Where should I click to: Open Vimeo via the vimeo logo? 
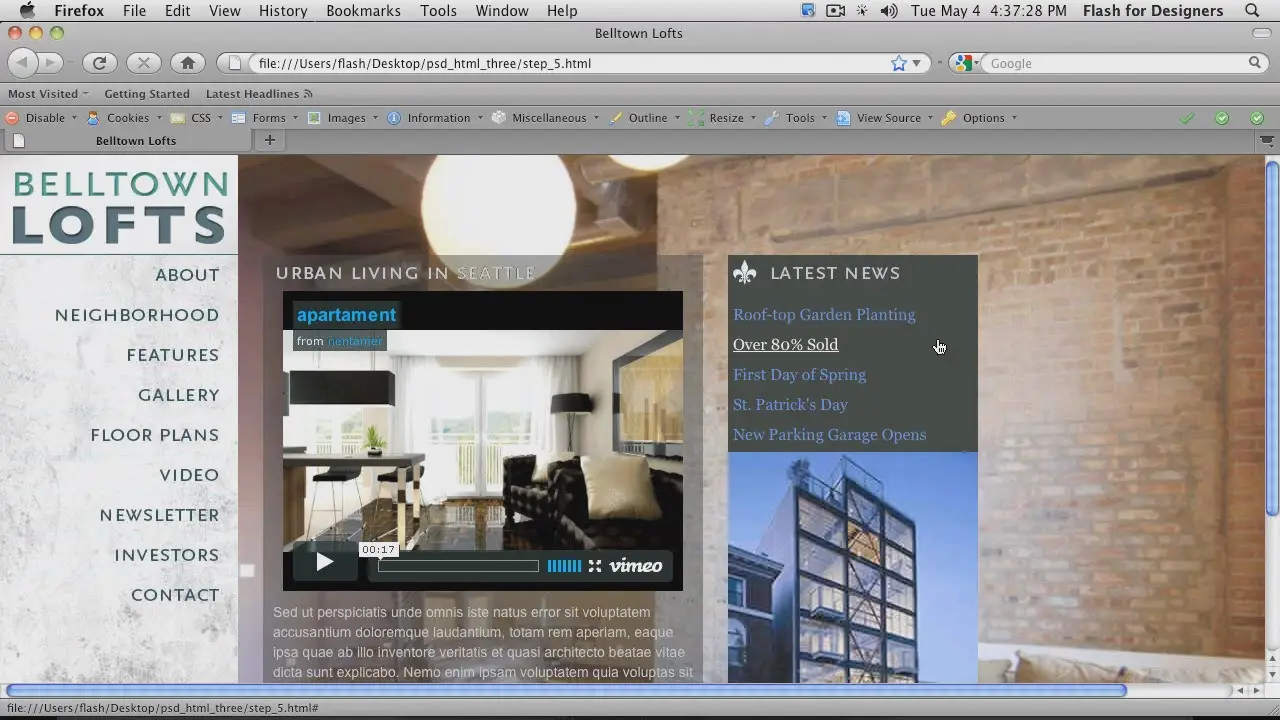pyautogui.click(x=636, y=566)
